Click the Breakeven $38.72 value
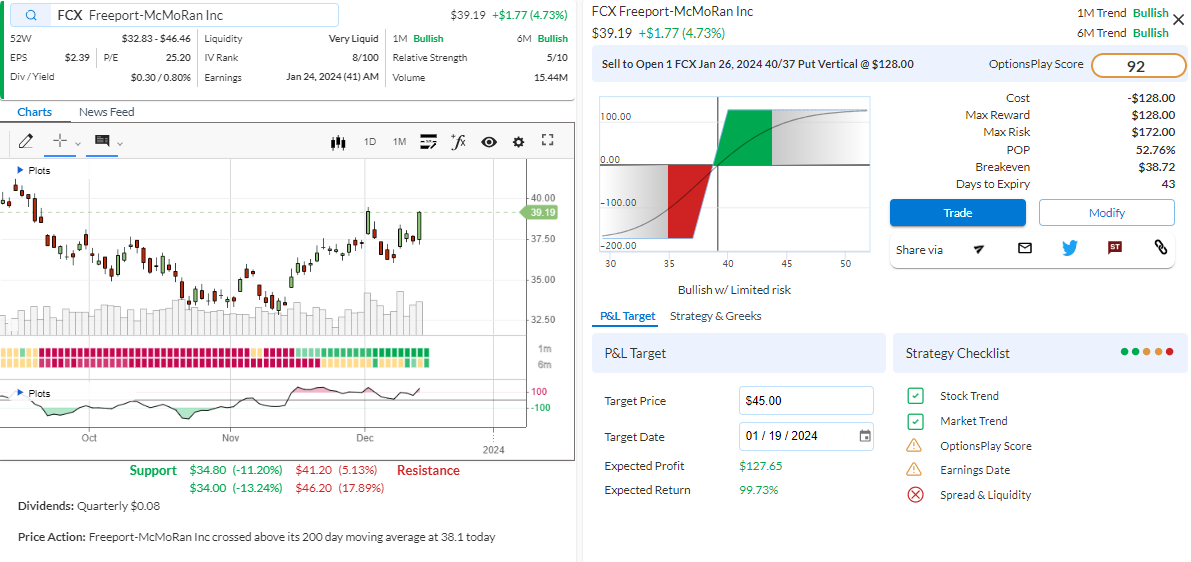Image resolution: width=1191 pixels, height=562 pixels. (1157, 166)
